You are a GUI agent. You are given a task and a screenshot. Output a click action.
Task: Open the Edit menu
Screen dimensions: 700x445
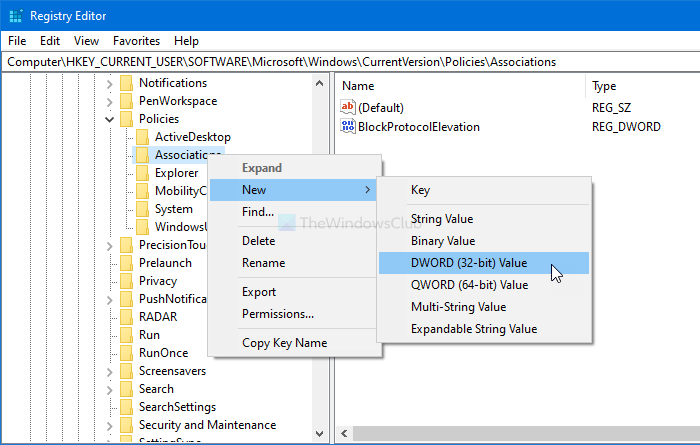(x=50, y=41)
